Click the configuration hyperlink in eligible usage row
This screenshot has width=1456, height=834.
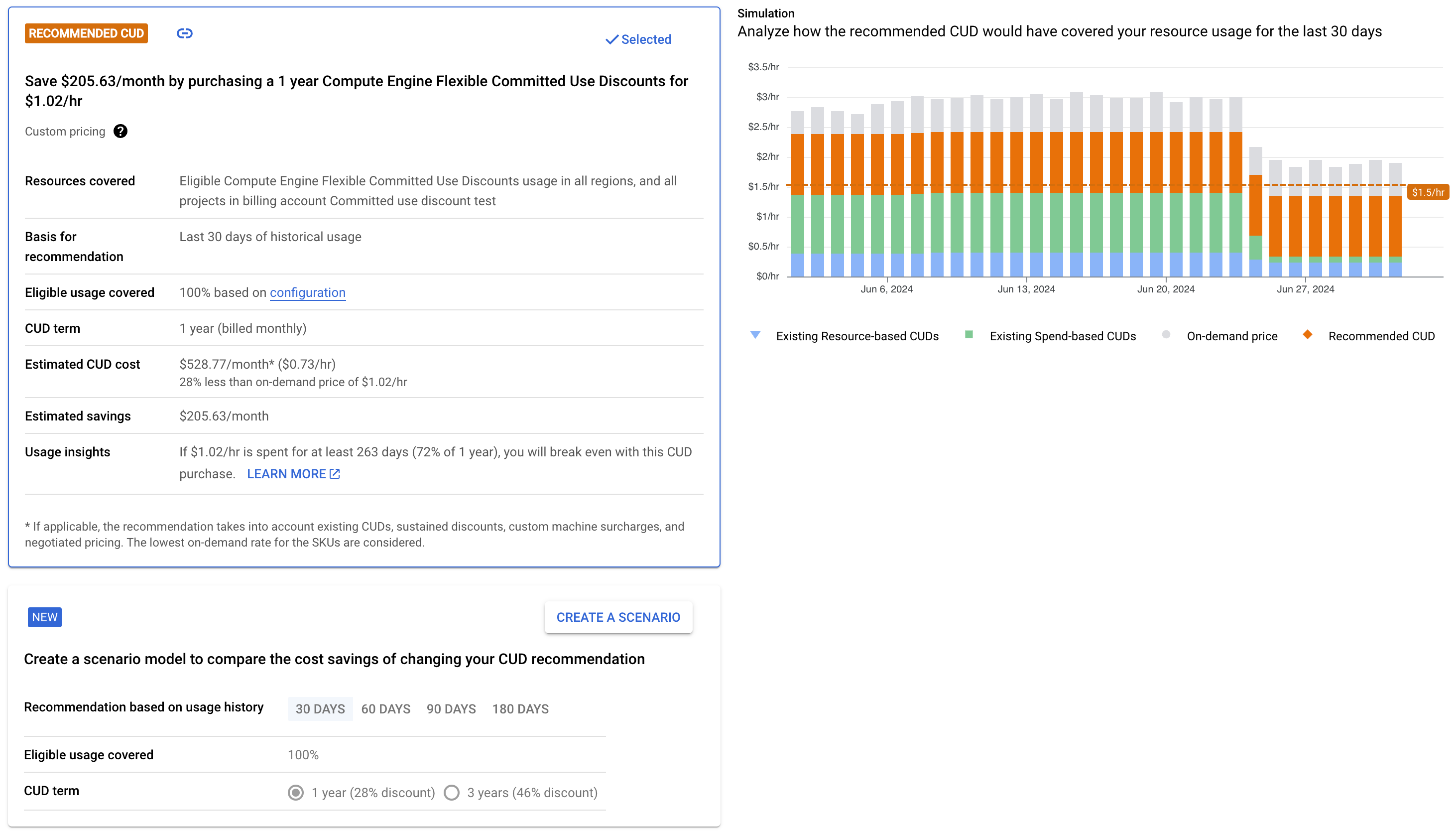[308, 293]
